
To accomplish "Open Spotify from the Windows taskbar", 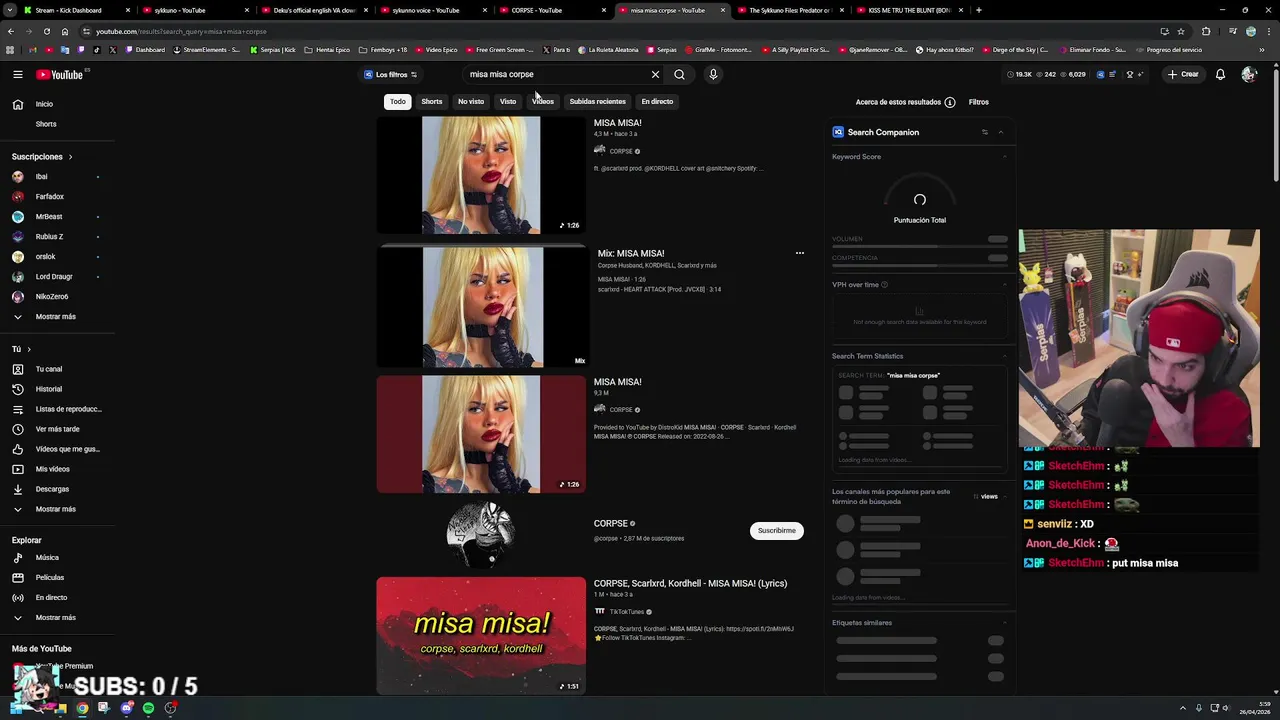I will click(x=148, y=708).
